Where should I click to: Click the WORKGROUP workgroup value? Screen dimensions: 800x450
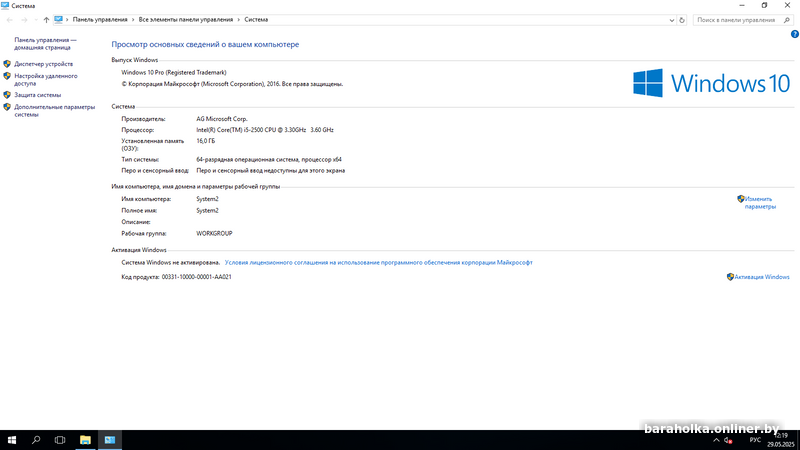(x=214, y=233)
